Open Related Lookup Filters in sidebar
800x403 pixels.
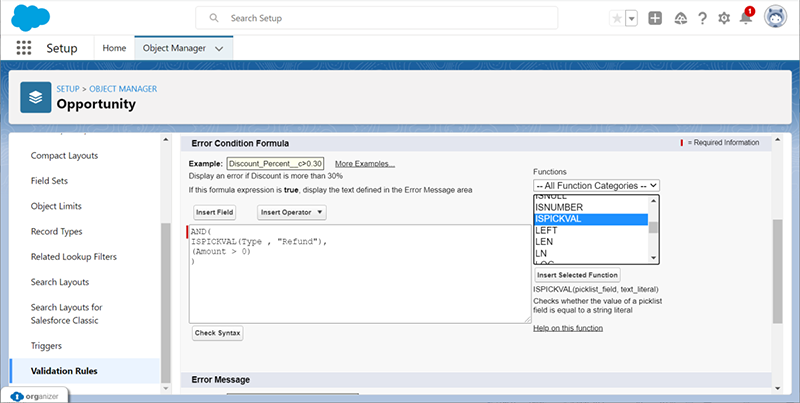click(x=73, y=257)
